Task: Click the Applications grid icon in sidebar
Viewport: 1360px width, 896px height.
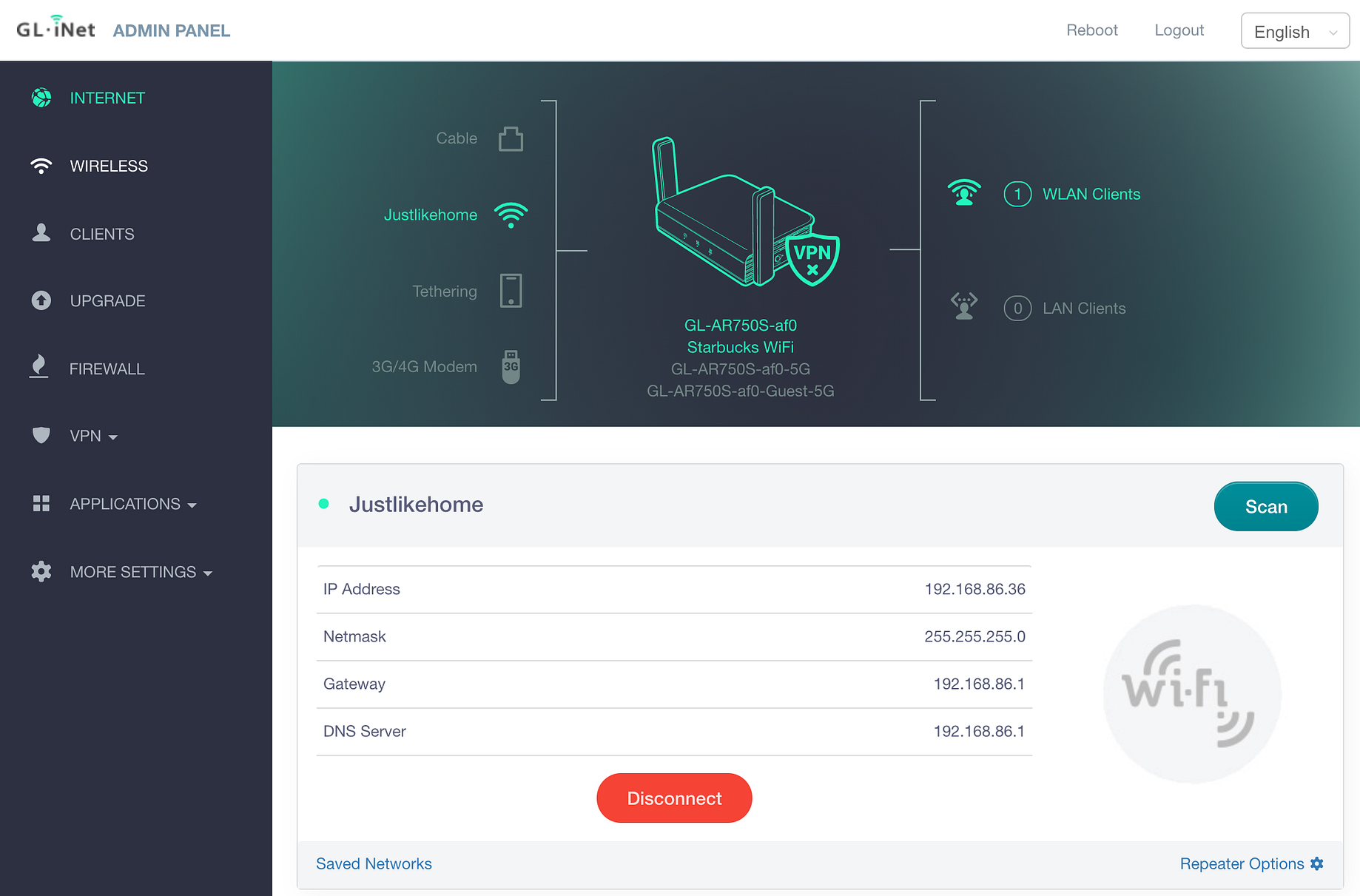Action: tap(41, 504)
